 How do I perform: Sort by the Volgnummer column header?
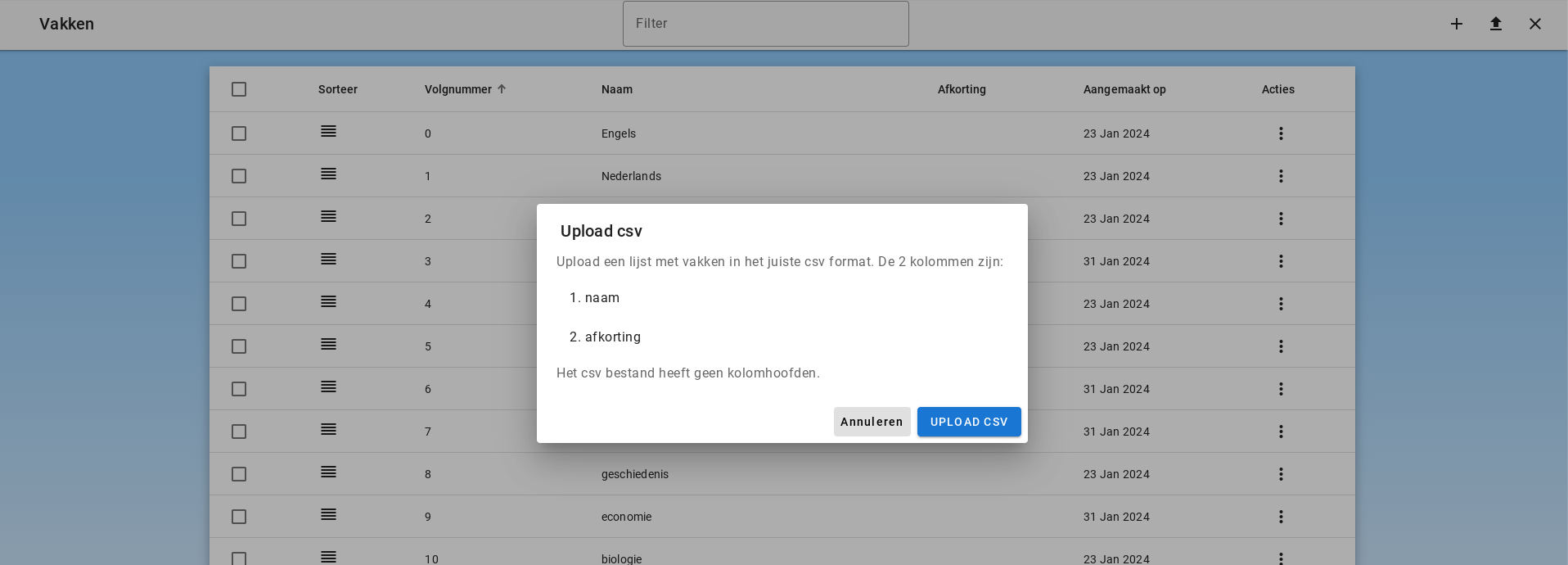(x=458, y=89)
